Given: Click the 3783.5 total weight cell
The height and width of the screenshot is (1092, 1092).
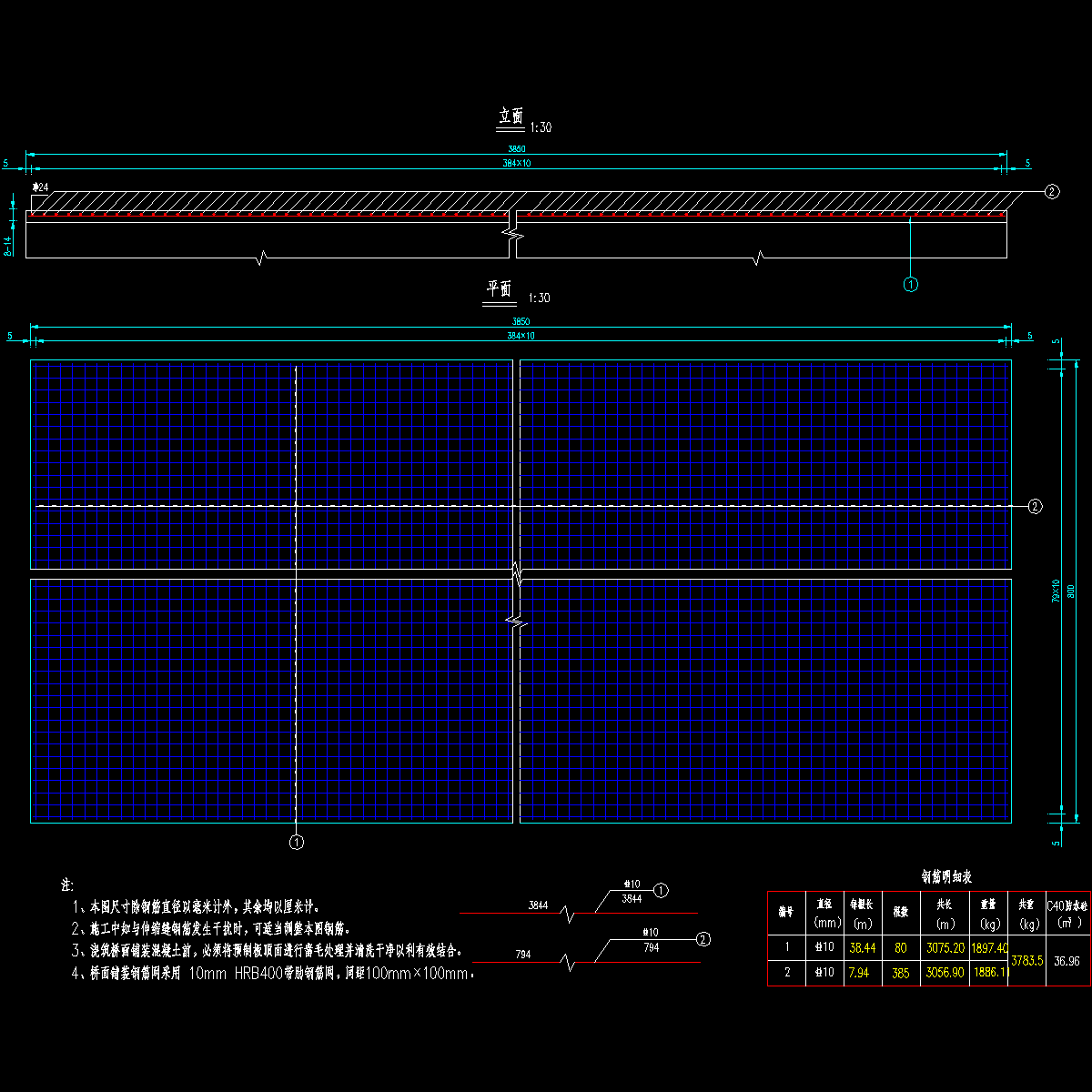Looking at the screenshot, I should (x=1026, y=960).
